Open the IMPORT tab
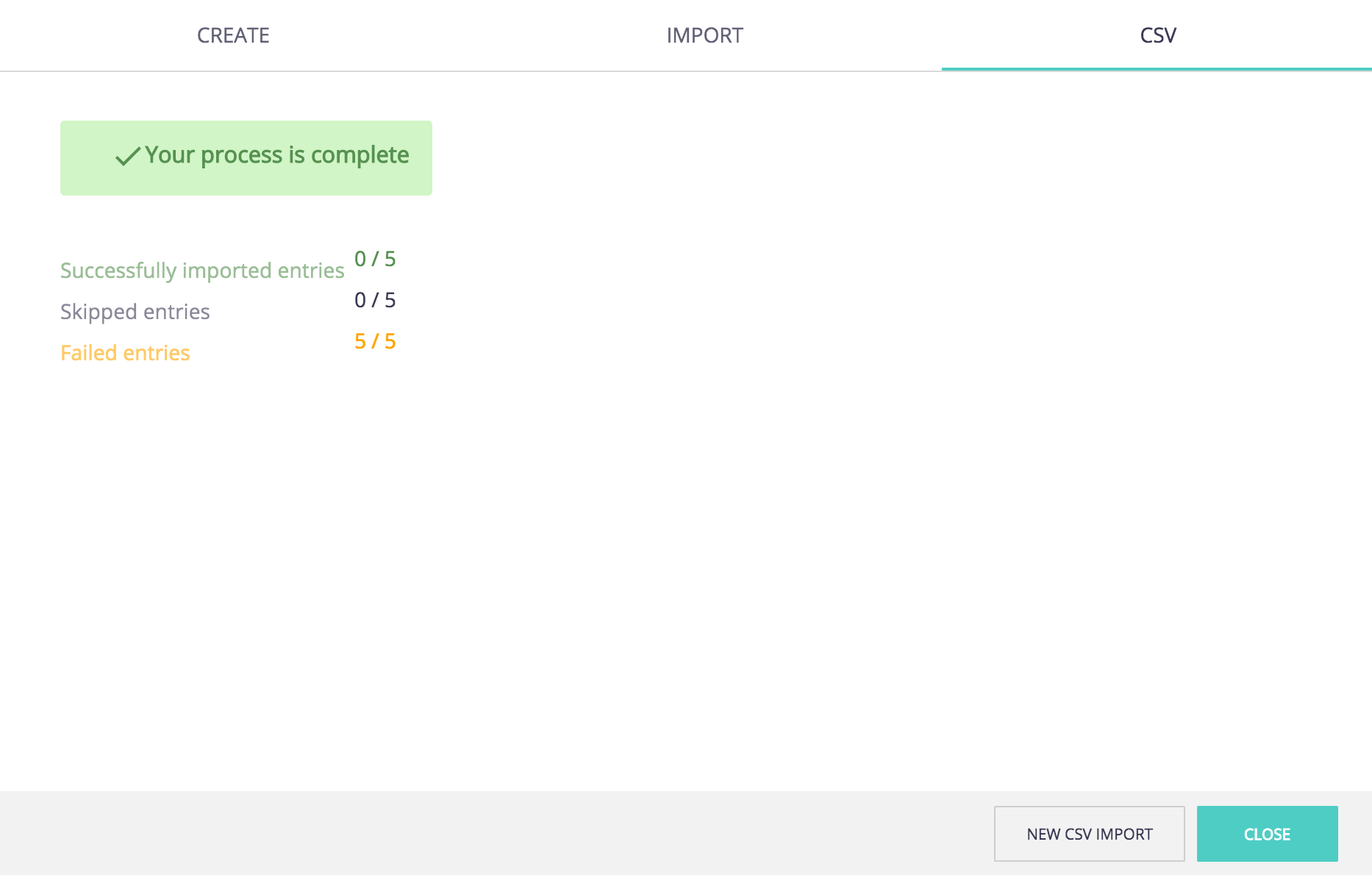 click(705, 35)
